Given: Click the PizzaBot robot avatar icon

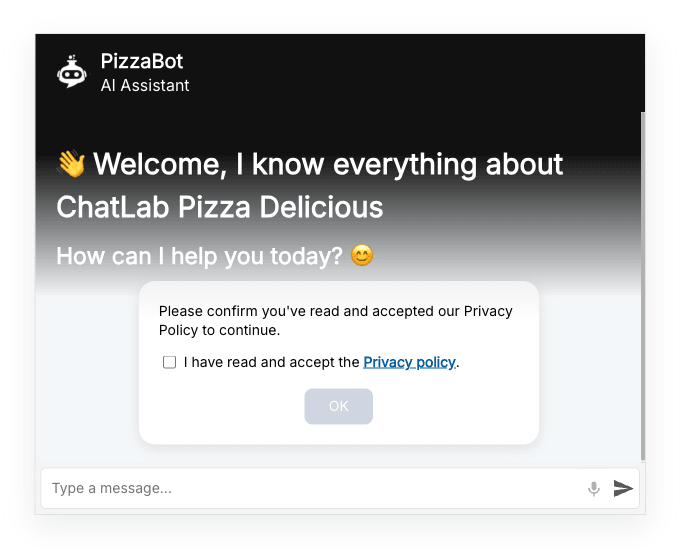Looking at the screenshot, I should (72, 72).
